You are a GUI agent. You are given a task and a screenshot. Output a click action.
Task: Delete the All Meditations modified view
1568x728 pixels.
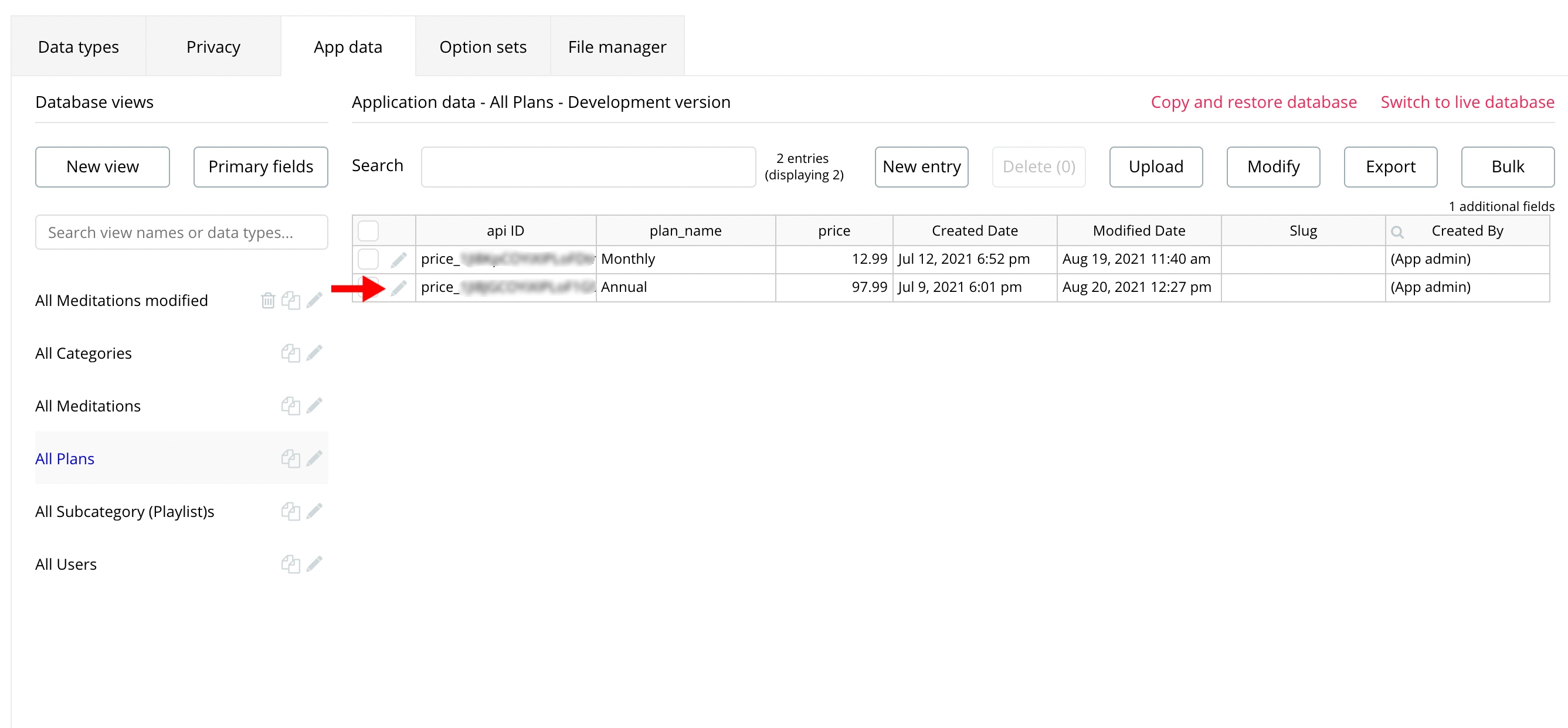[x=268, y=301]
